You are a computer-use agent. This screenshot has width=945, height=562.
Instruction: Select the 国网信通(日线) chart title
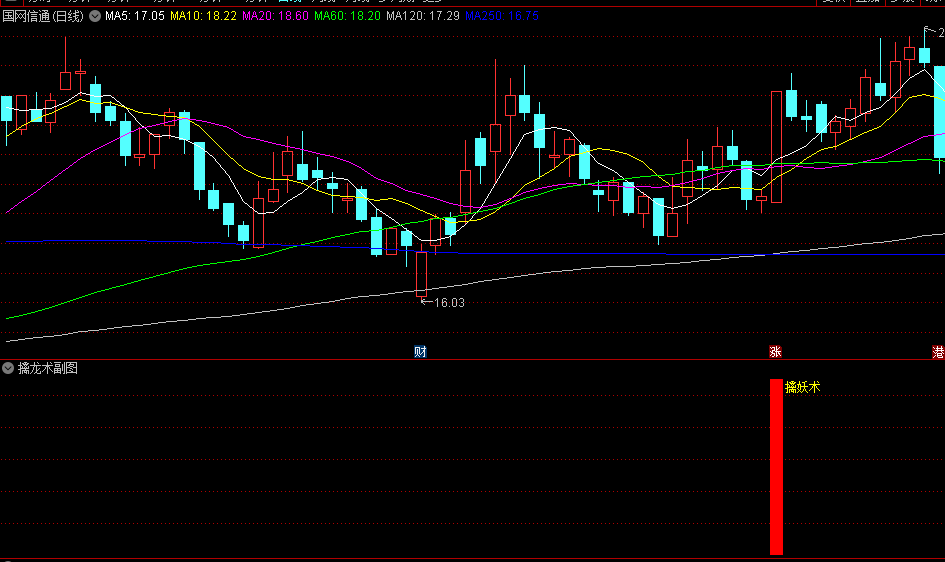43,16
